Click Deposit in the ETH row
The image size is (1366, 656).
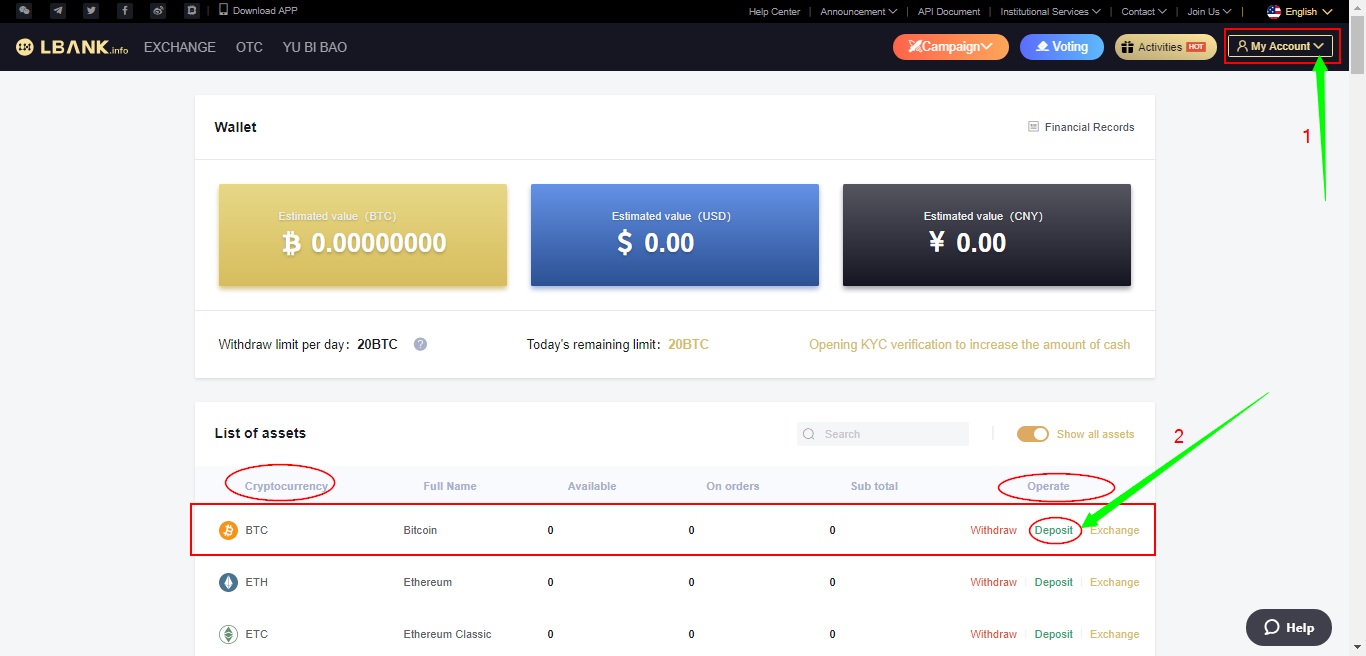pyautogui.click(x=1054, y=582)
